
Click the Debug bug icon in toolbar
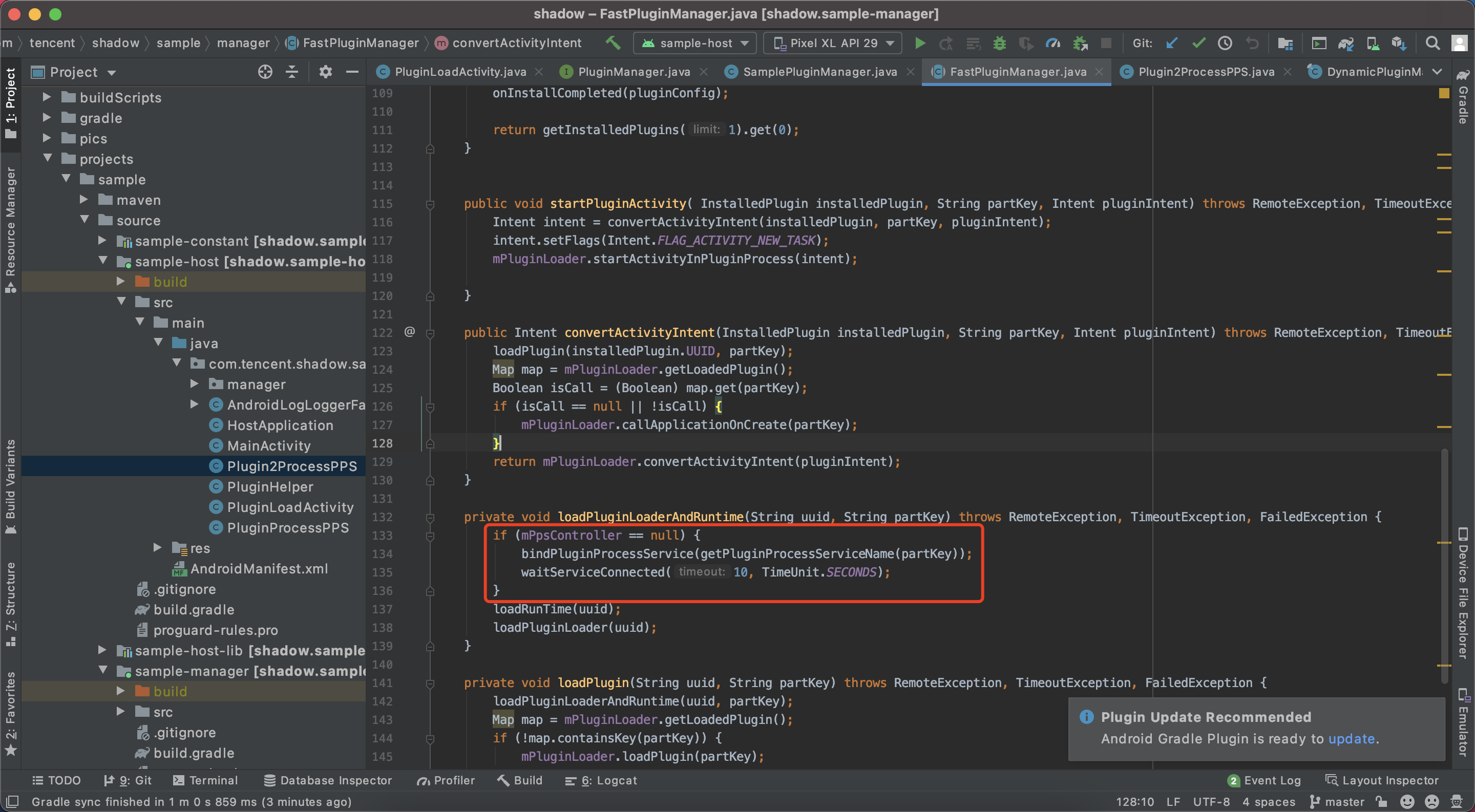[999, 43]
